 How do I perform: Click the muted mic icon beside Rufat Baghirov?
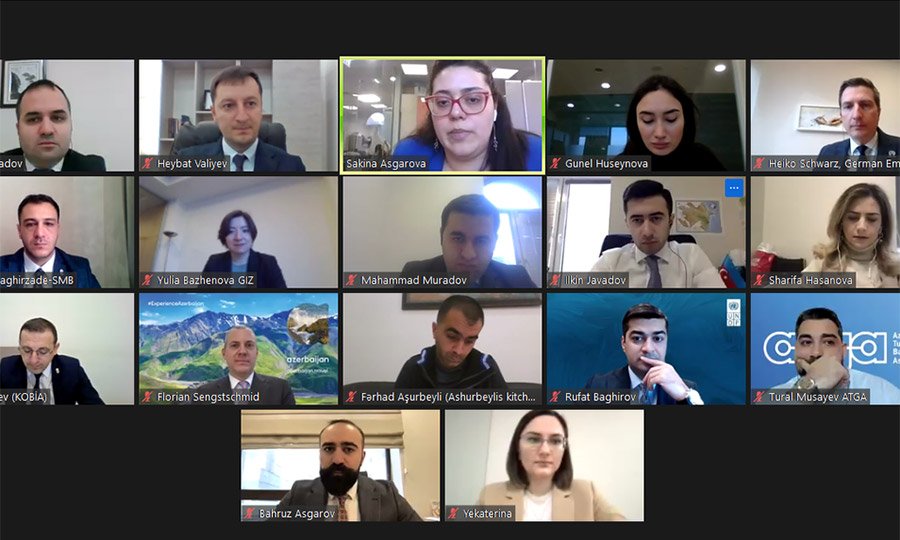(x=555, y=397)
